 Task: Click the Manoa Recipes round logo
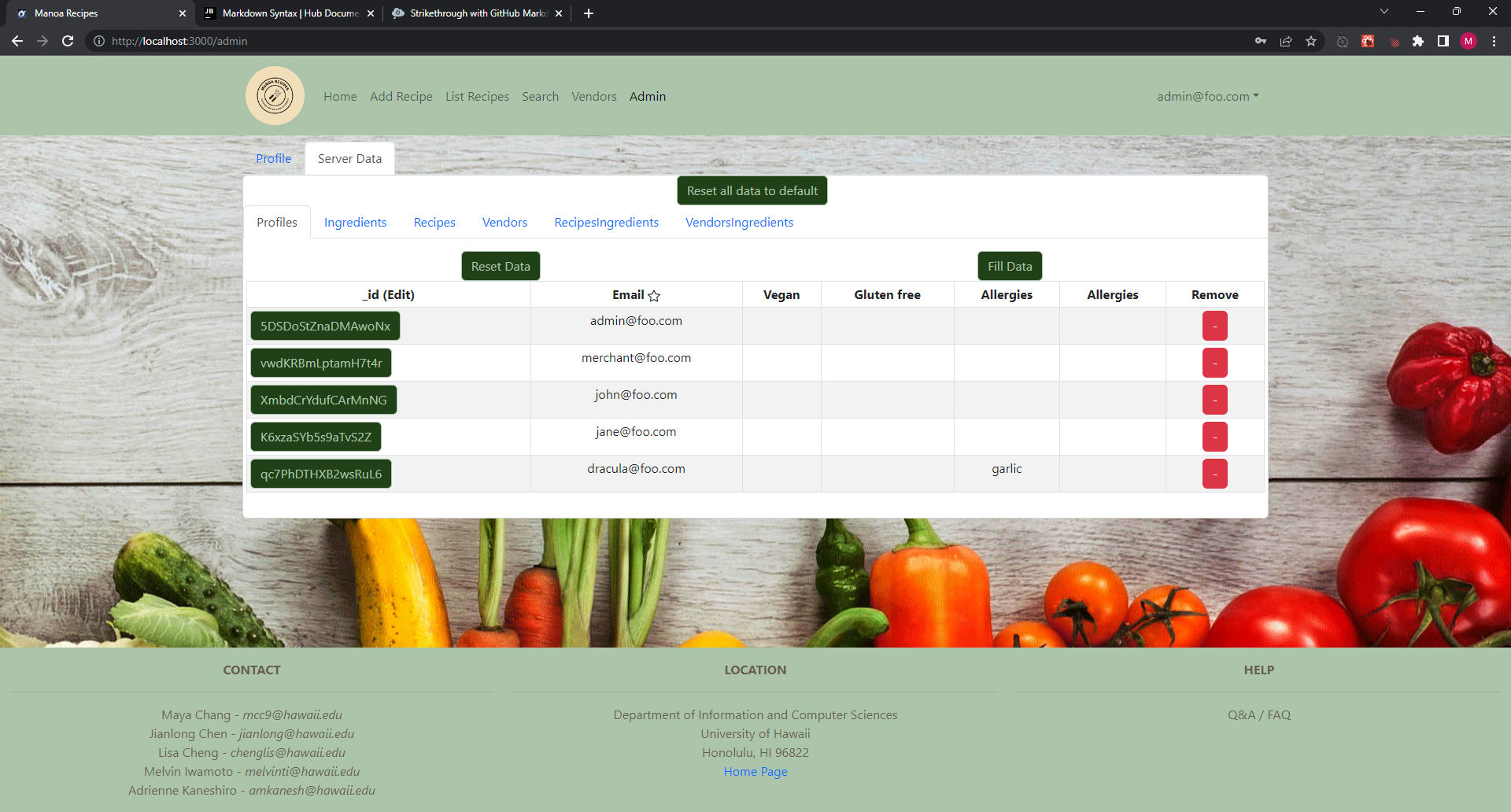click(x=275, y=96)
